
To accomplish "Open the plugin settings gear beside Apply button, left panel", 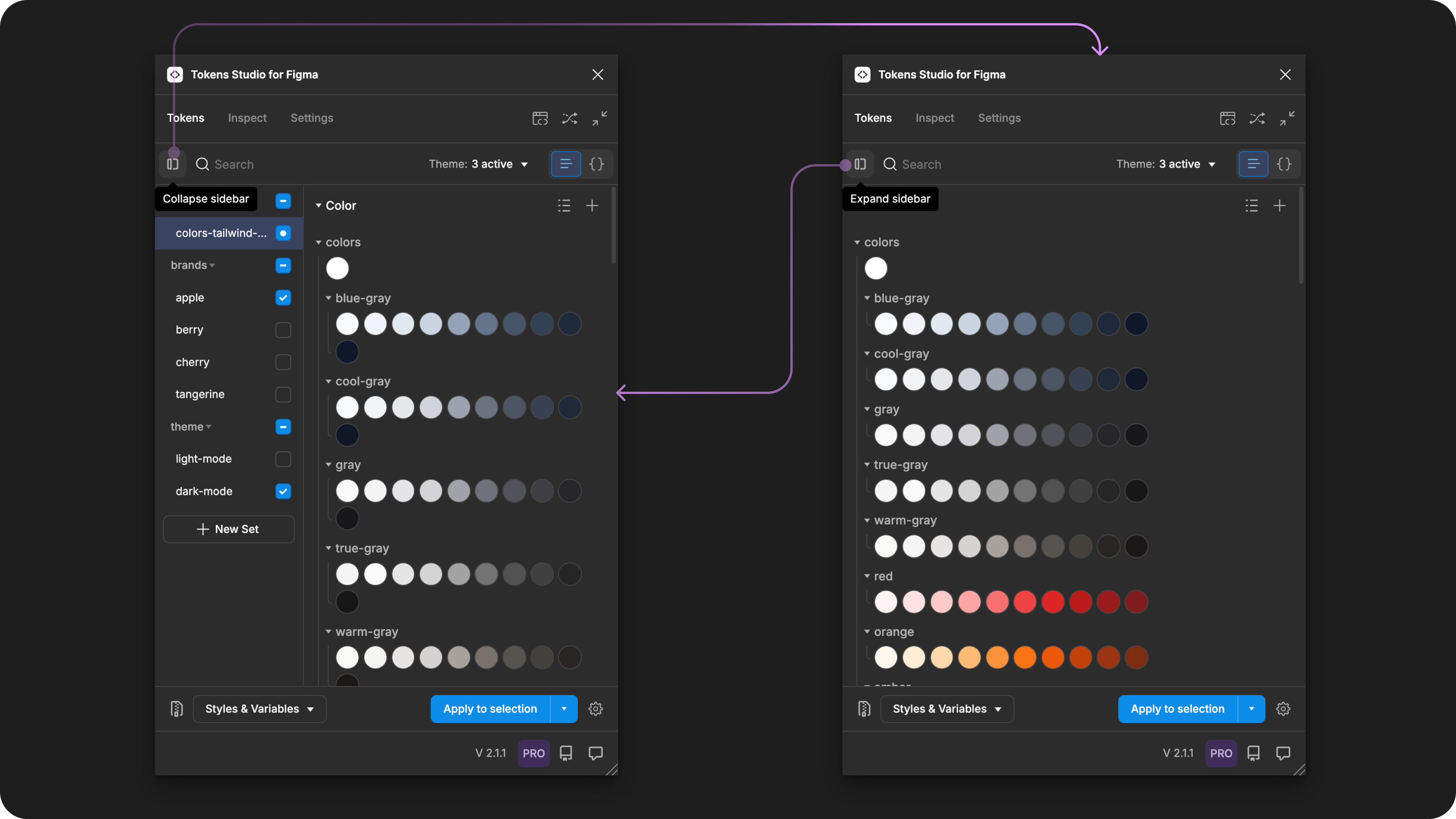I will pos(595,709).
